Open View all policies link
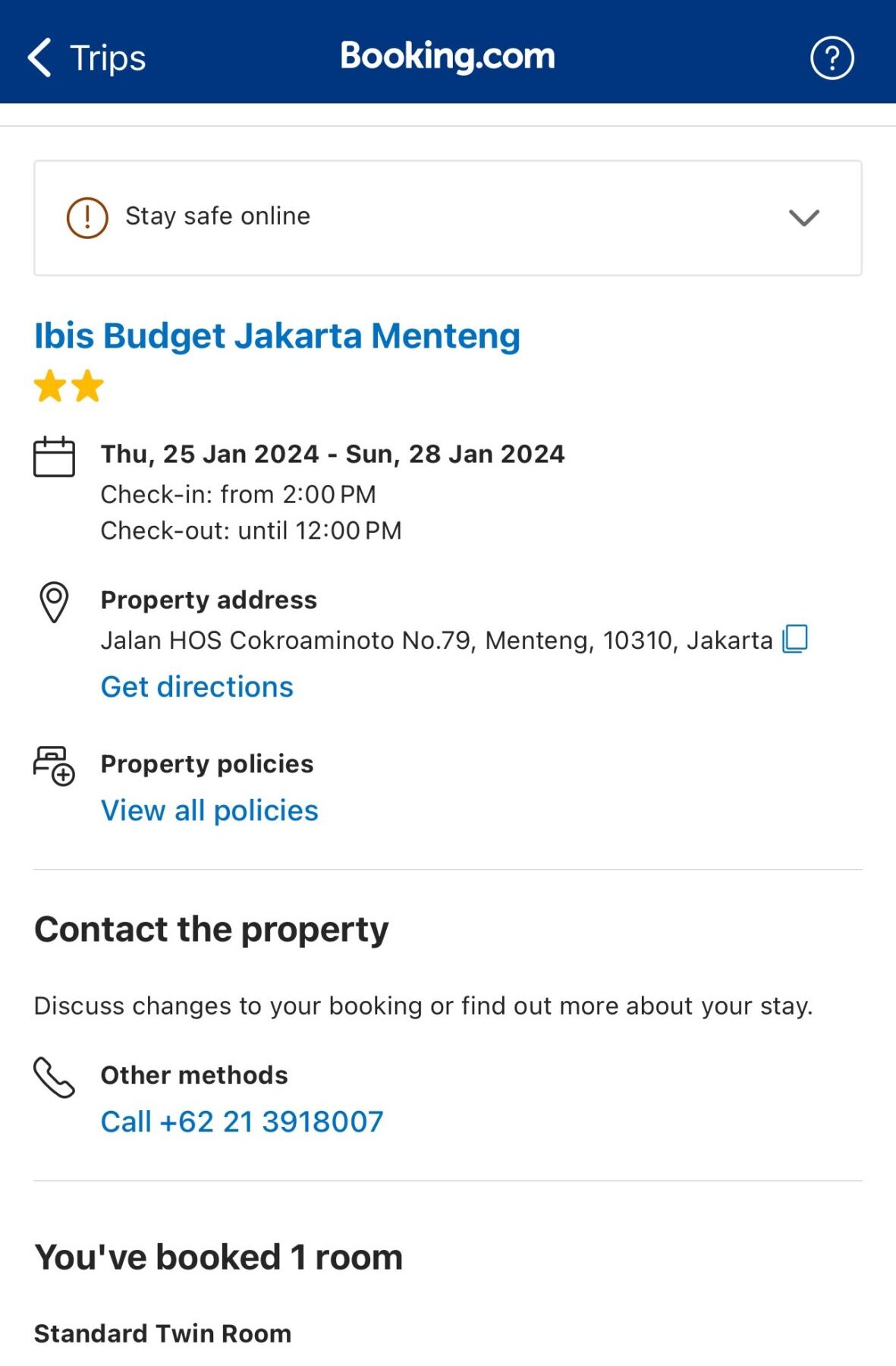 pos(209,810)
